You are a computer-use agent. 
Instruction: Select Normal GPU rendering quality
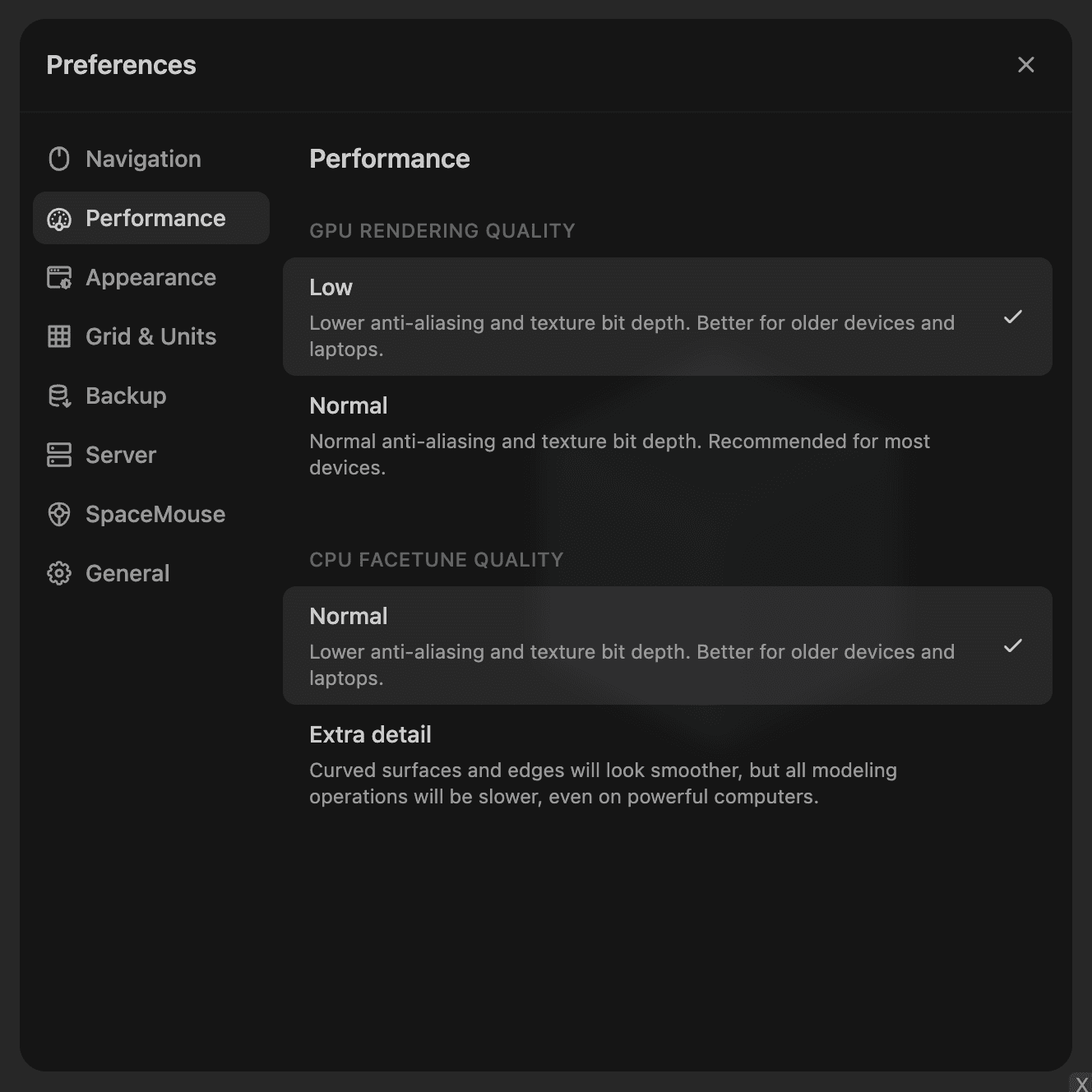667,435
